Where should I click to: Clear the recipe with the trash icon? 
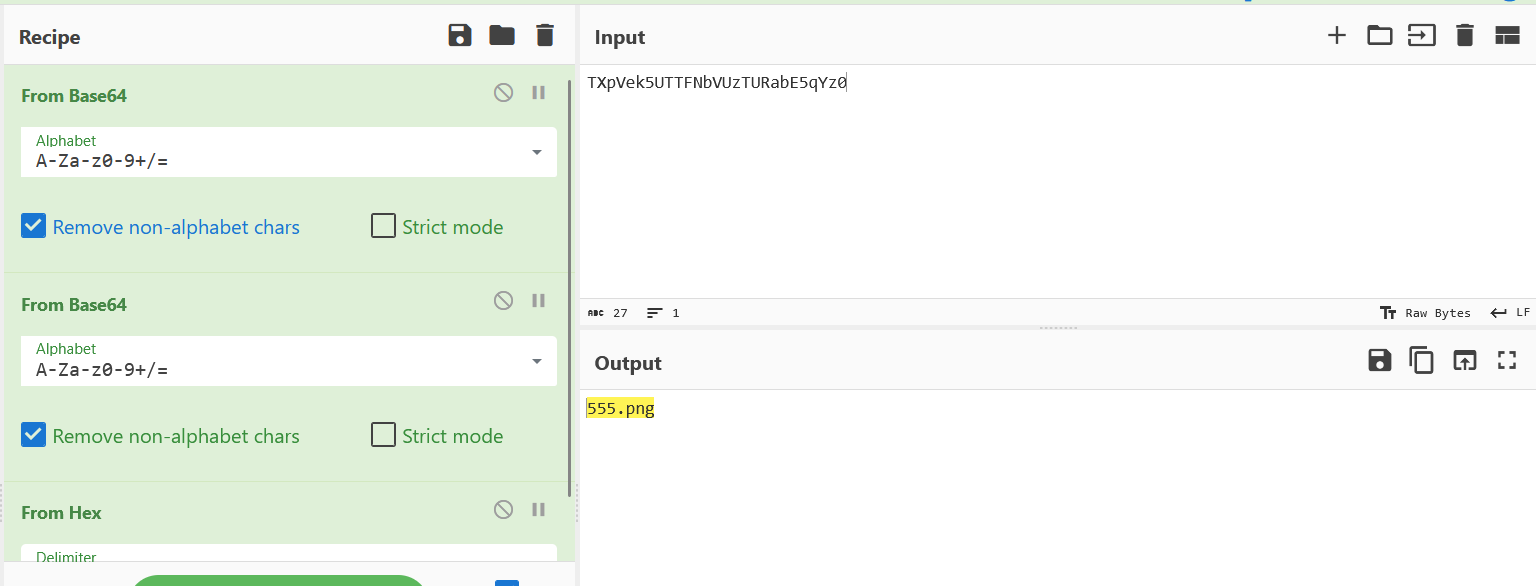click(544, 36)
